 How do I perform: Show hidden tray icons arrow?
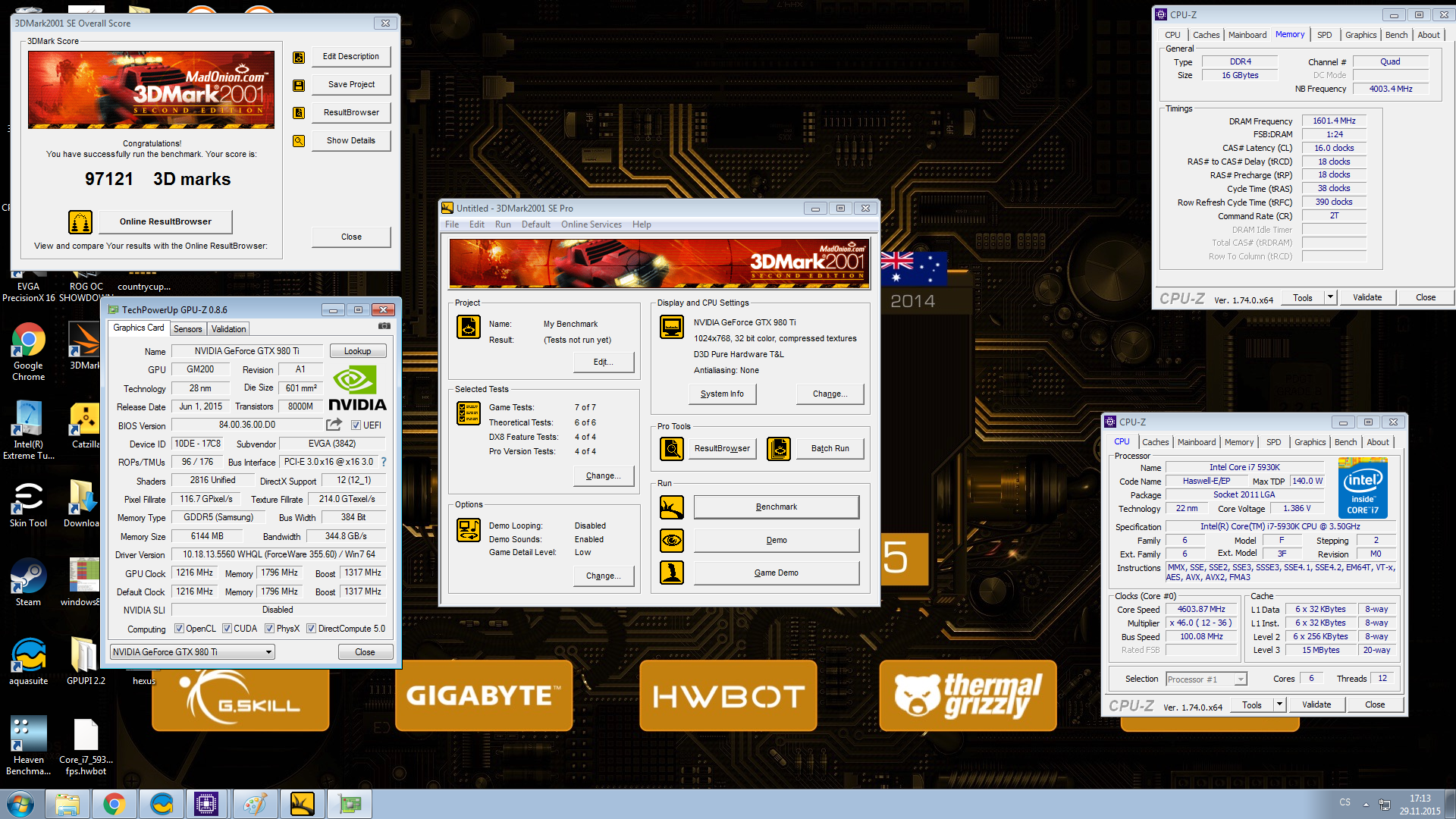click(1366, 805)
